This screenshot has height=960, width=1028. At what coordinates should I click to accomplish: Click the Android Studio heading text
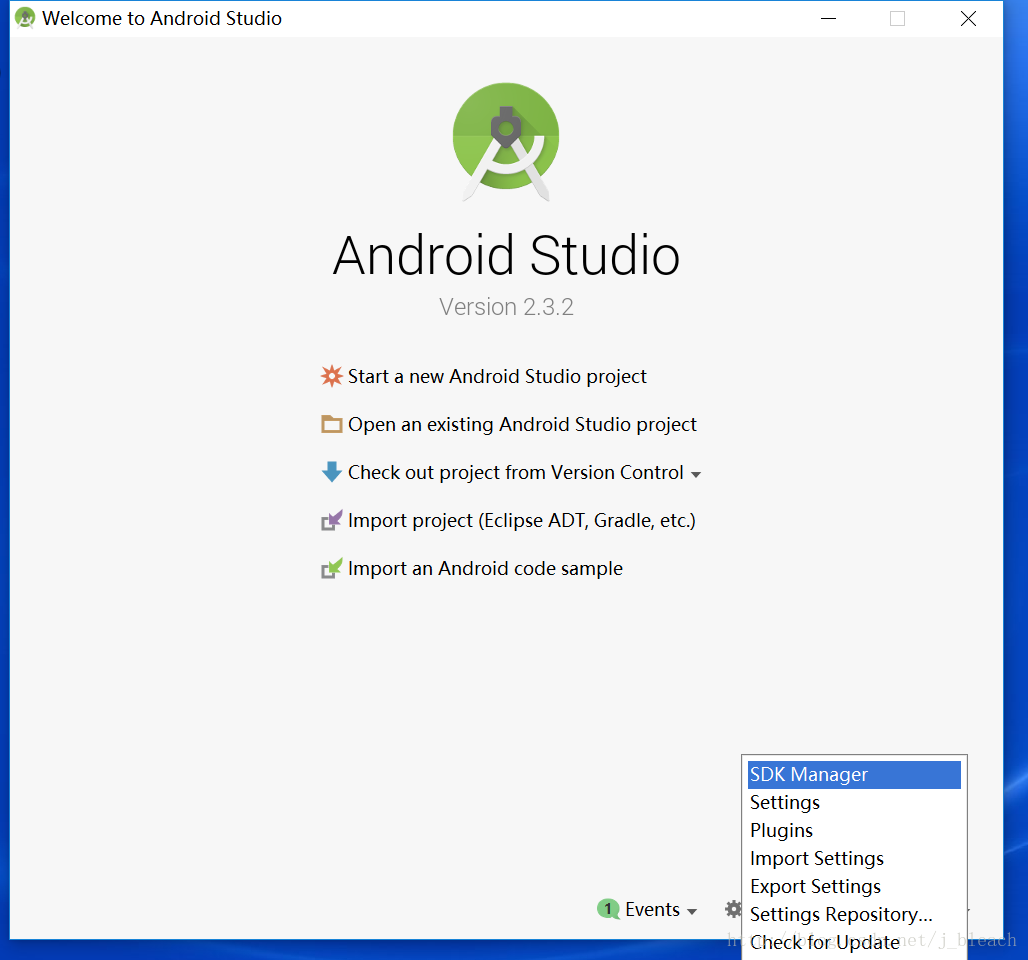coord(506,255)
